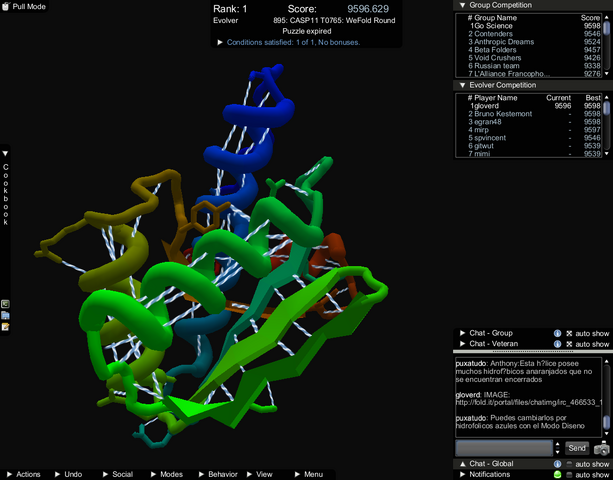Click the info icon for Chat - Global
The height and width of the screenshot is (480, 613).
click(x=557, y=464)
